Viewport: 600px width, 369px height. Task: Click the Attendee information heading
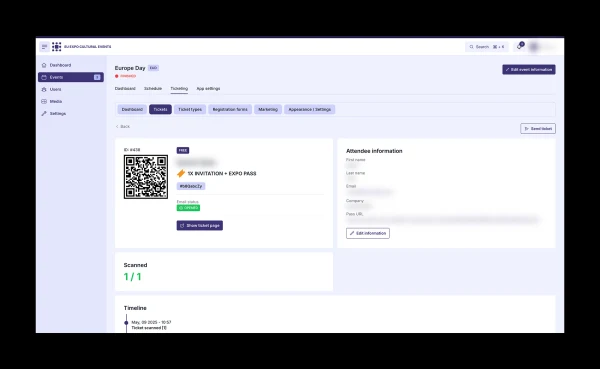coord(374,151)
